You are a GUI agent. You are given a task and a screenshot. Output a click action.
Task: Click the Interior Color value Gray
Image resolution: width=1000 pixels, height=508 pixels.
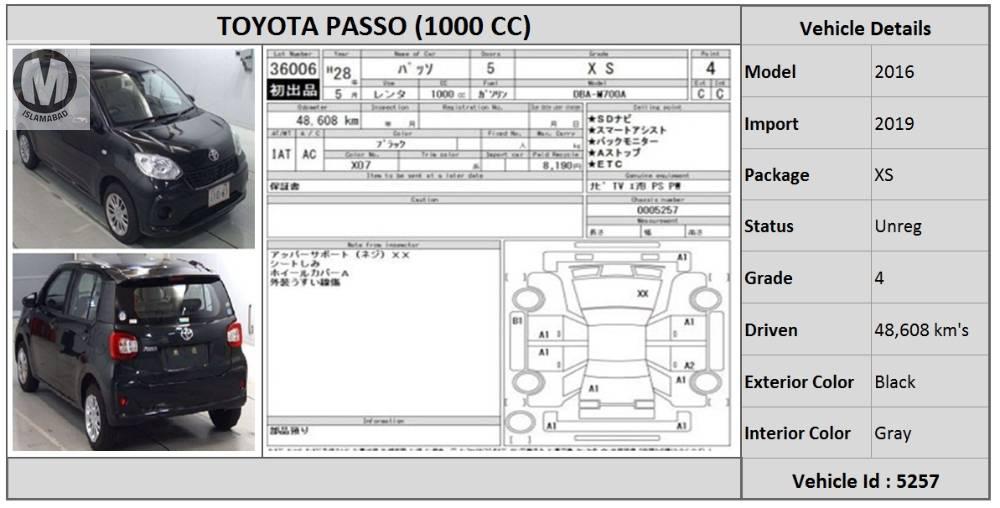(x=892, y=433)
